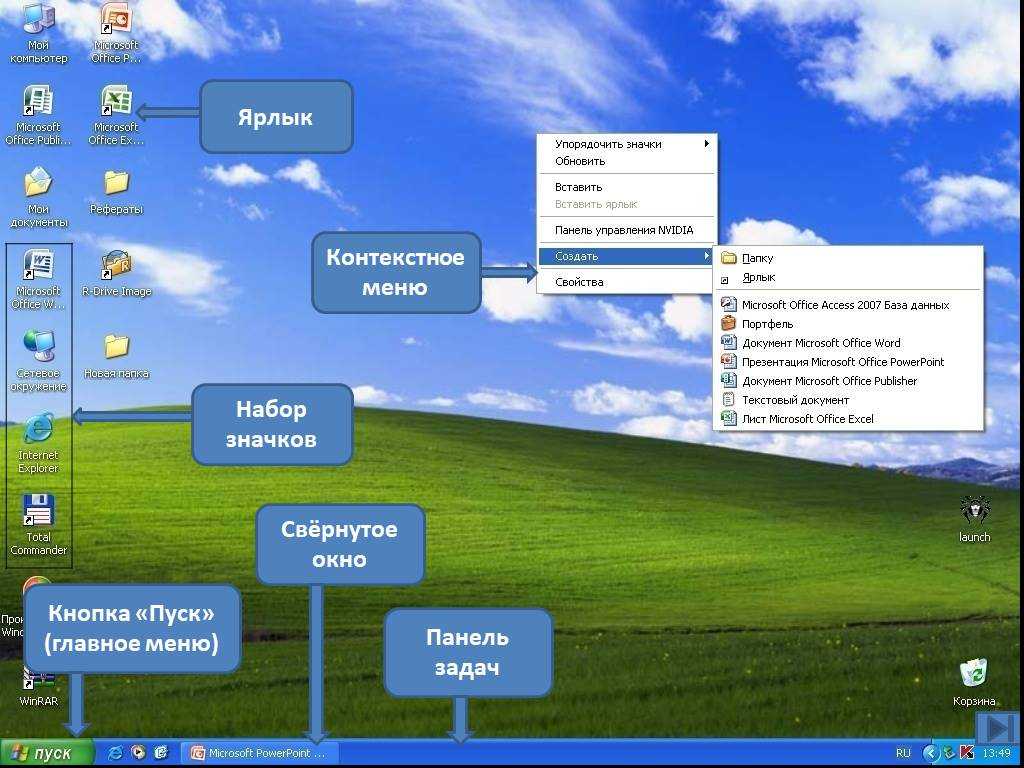Create Лист Microsoft Office Excel

click(x=848, y=419)
